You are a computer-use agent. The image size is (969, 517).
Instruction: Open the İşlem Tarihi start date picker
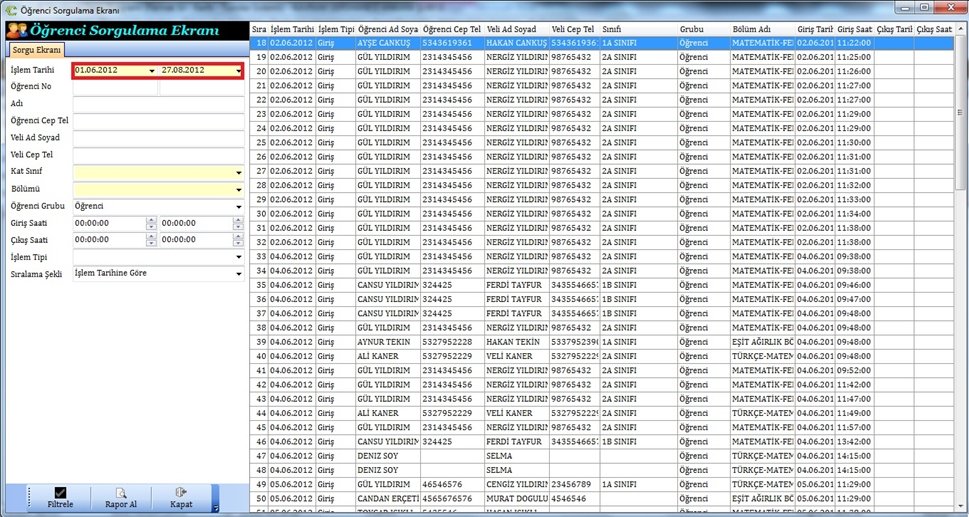pyautogui.click(x=151, y=71)
